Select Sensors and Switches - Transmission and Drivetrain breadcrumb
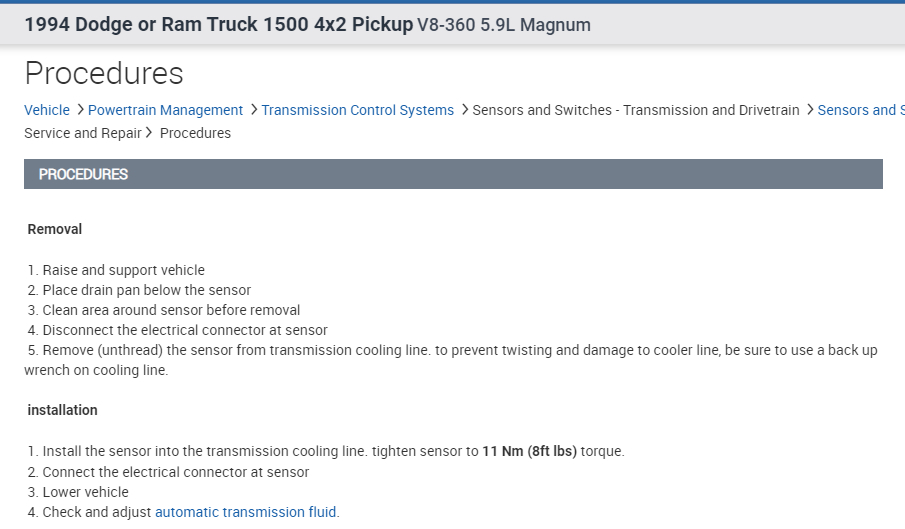This screenshot has width=905, height=529. tap(636, 110)
